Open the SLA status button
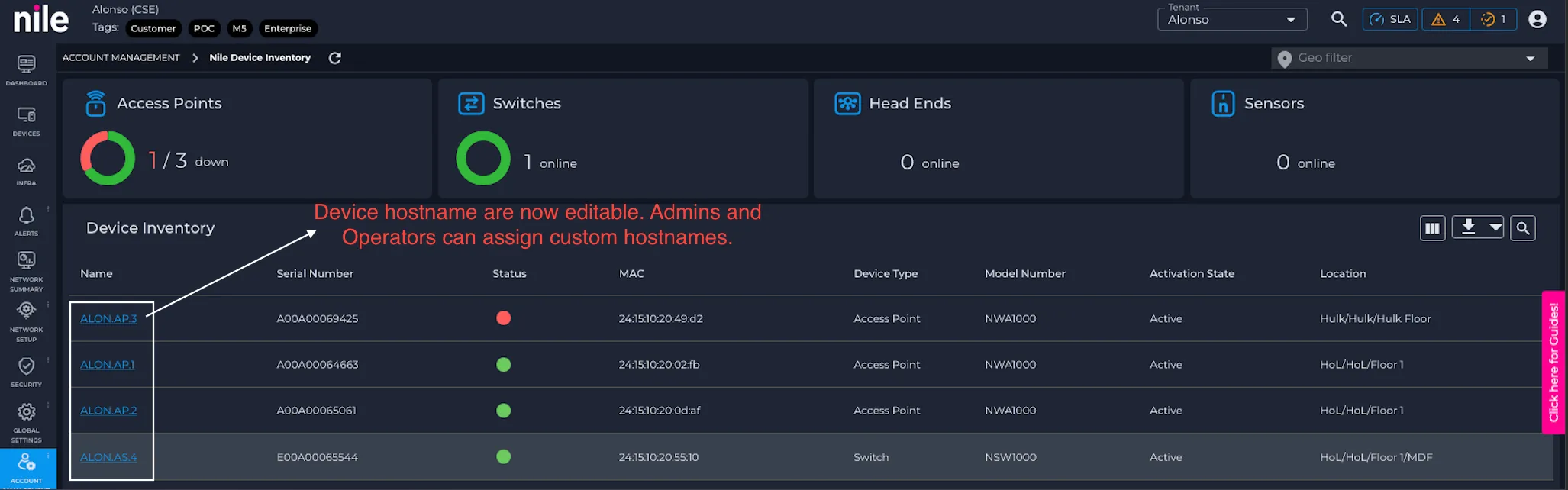1568x490 pixels. click(x=1390, y=19)
